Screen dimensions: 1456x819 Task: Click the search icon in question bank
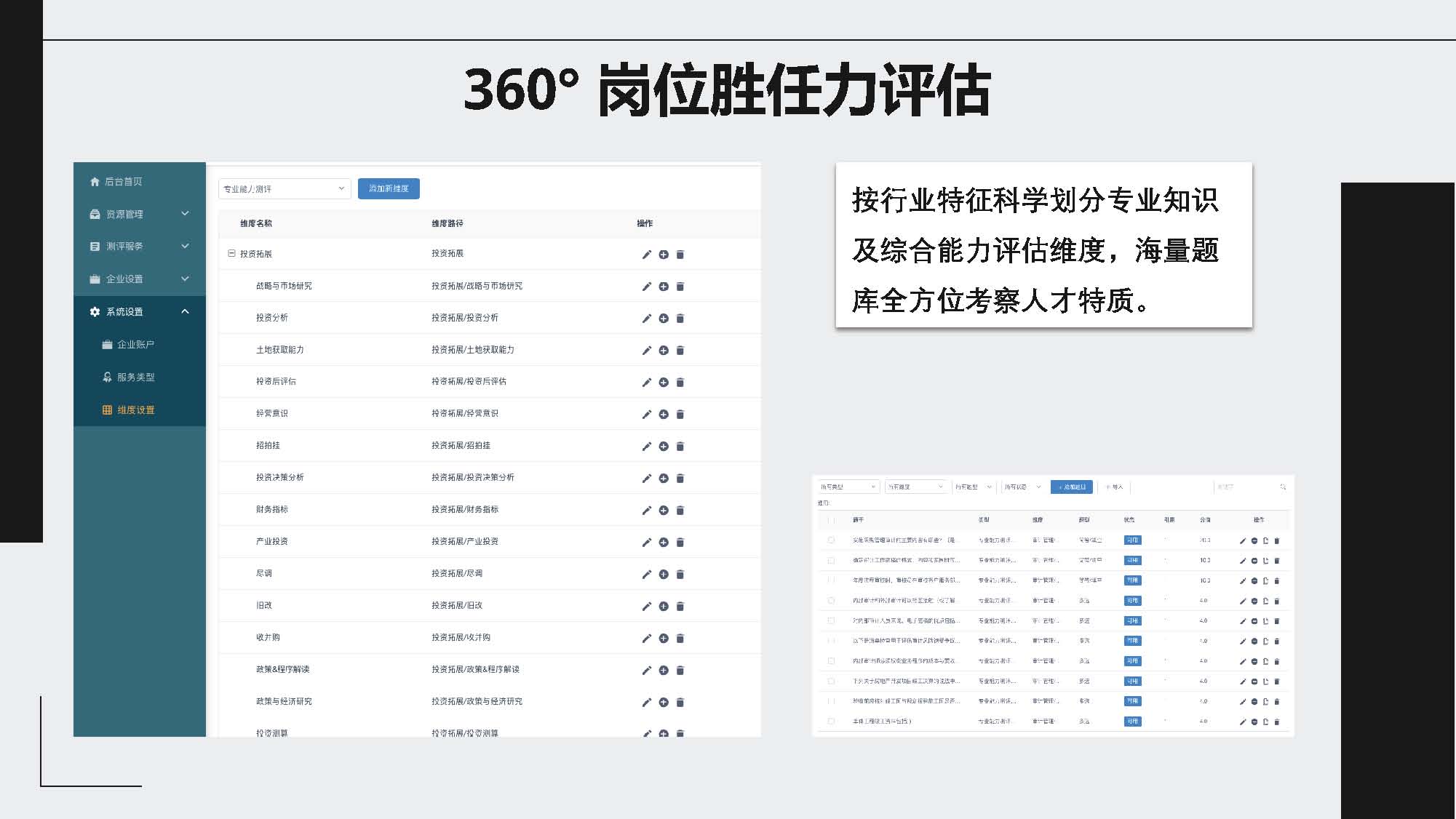(x=1283, y=487)
